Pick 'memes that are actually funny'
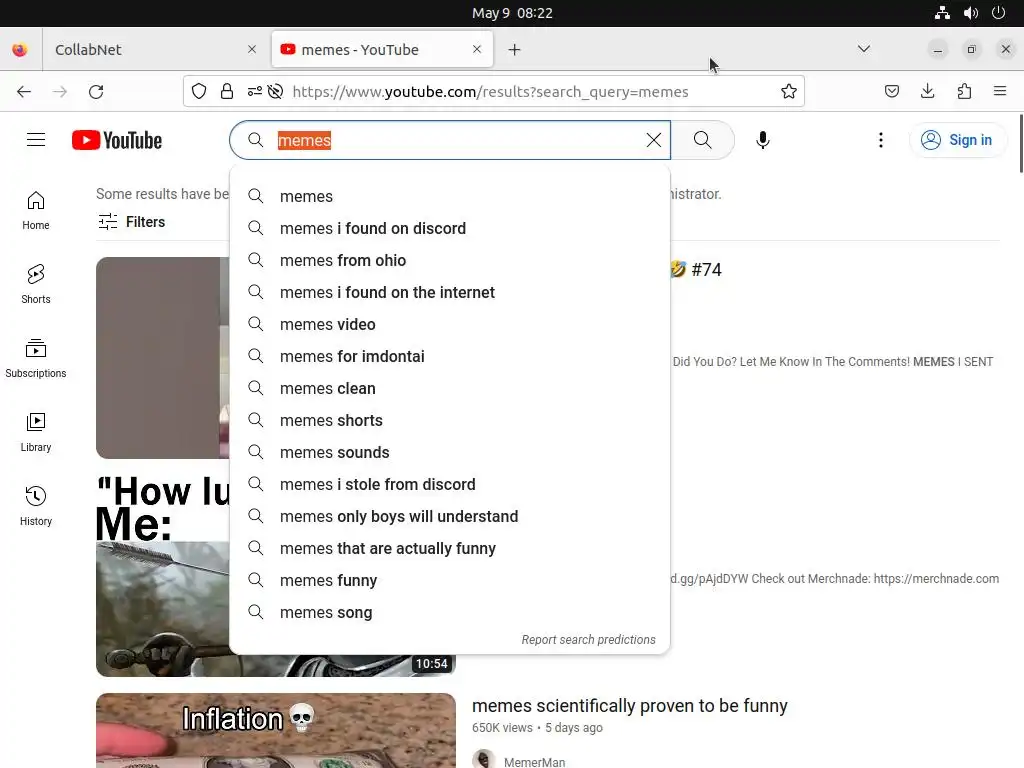 pyautogui.click(x=449, y=548)
